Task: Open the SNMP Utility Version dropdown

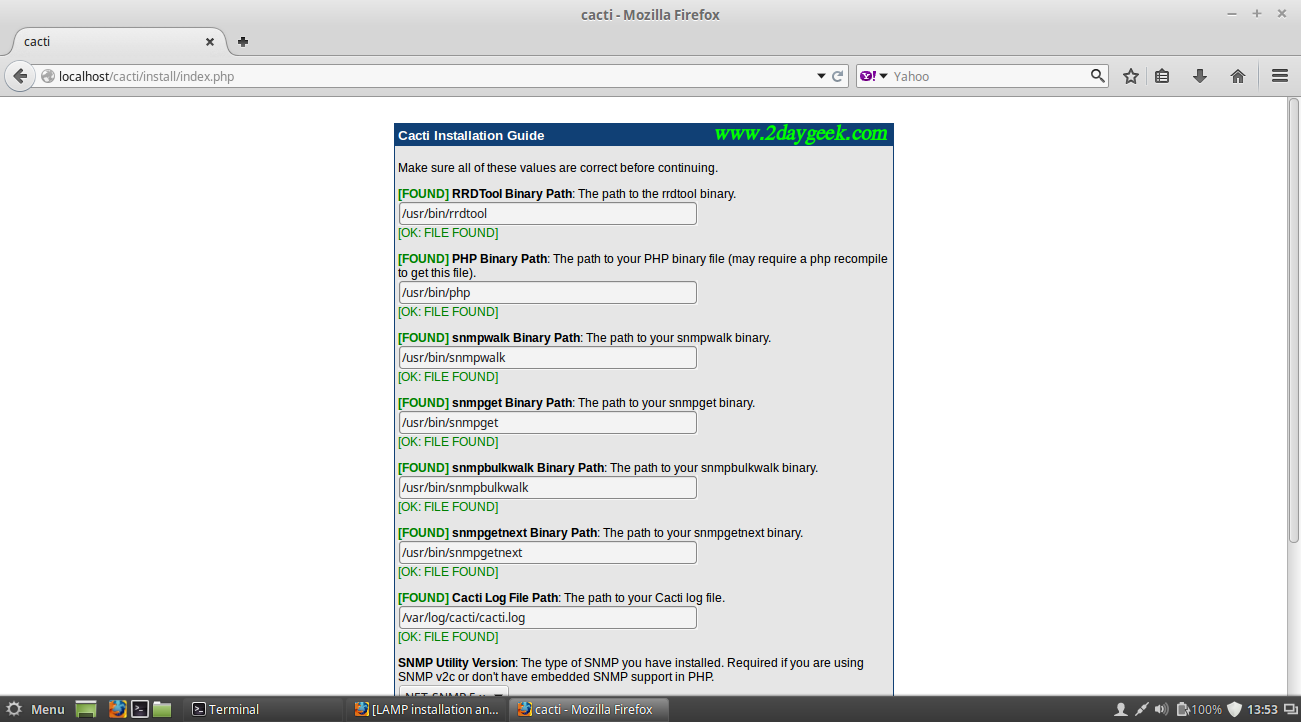Action: (454, 691)
